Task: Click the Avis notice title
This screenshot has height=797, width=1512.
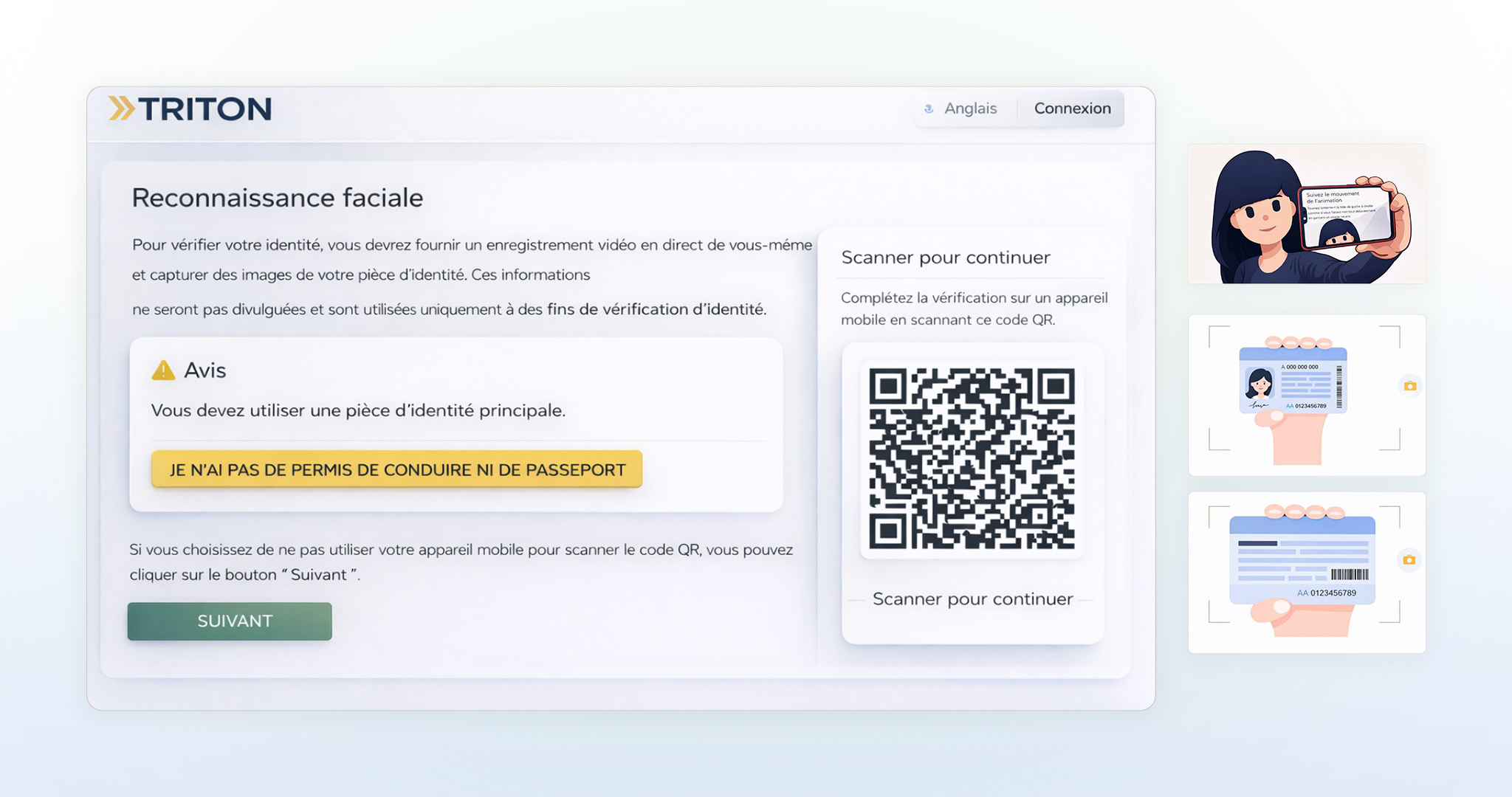Action: coord(205,370)
